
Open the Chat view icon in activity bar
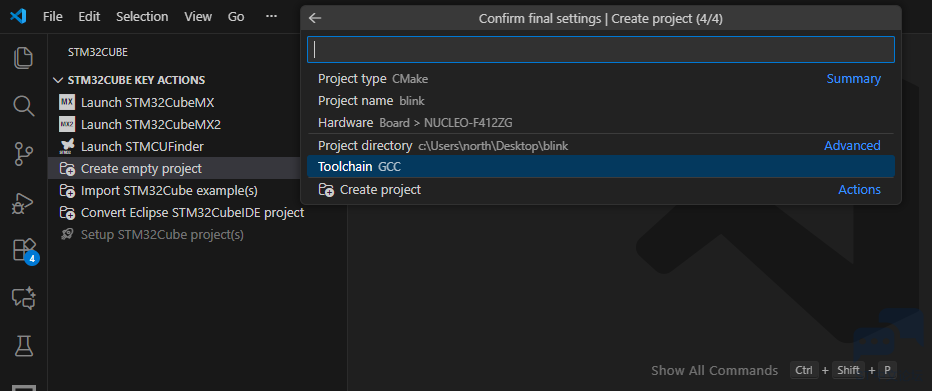(x=24, y=298)
